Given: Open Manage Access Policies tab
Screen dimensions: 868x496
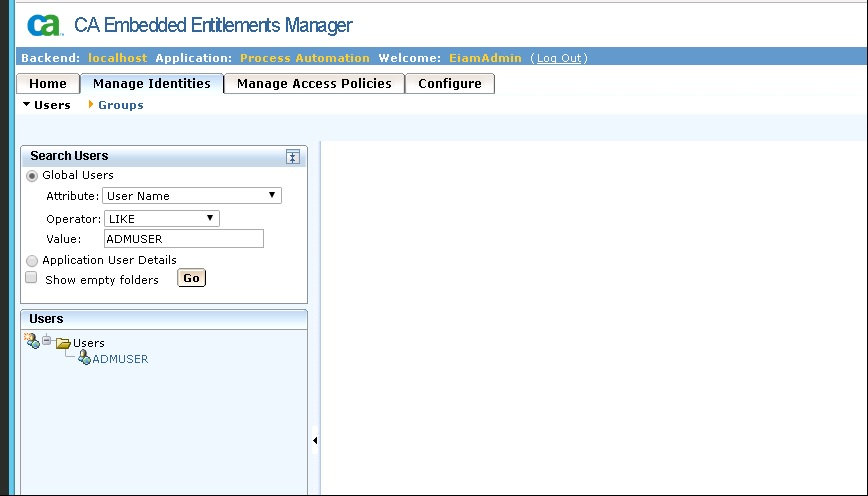Looking at the screenshot, I should pos(314,84).
